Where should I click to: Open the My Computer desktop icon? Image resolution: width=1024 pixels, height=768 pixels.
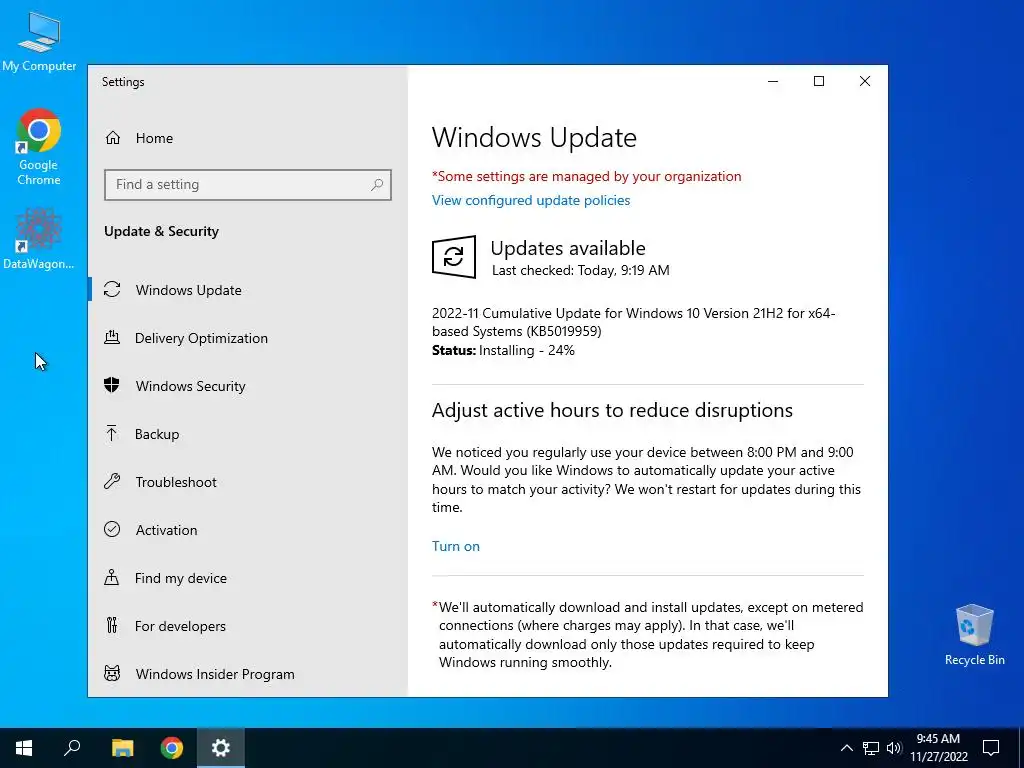coord(39,42)
